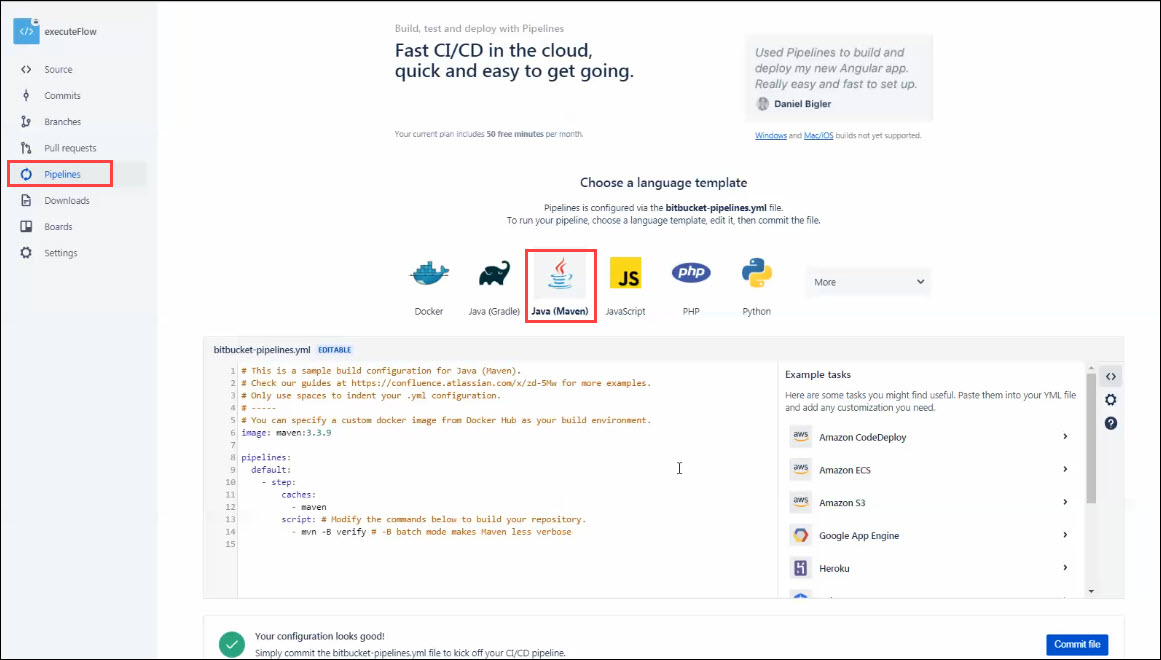Click the 'default:' code line
The image size is (1161, 660).
[x=271, y=470]
